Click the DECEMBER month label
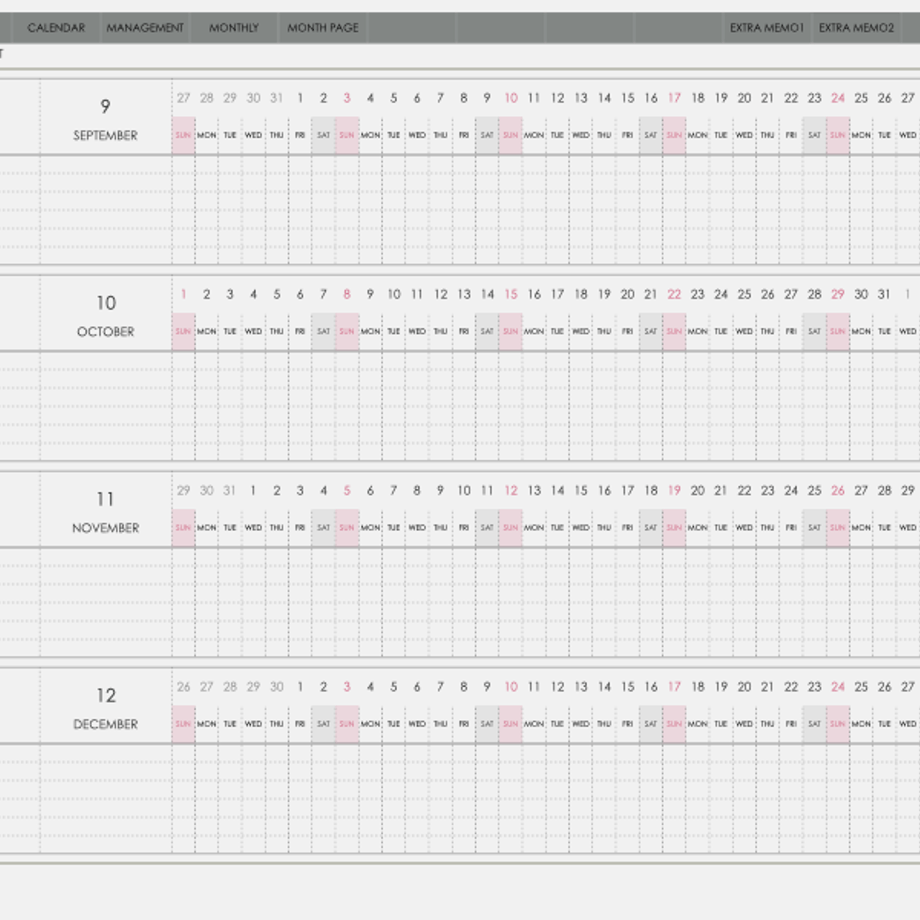 click(x=106, y=724)
